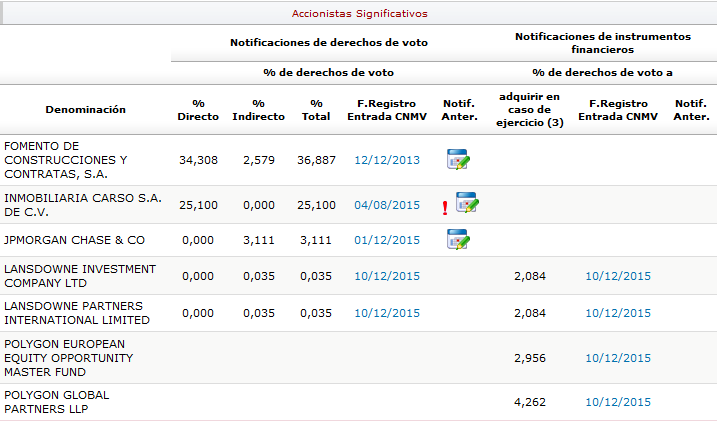The image size is (717, 421).
Task: Select LANSDOWNE INVESTMENT COMPANY LTD name
Action: coord(80,276)
